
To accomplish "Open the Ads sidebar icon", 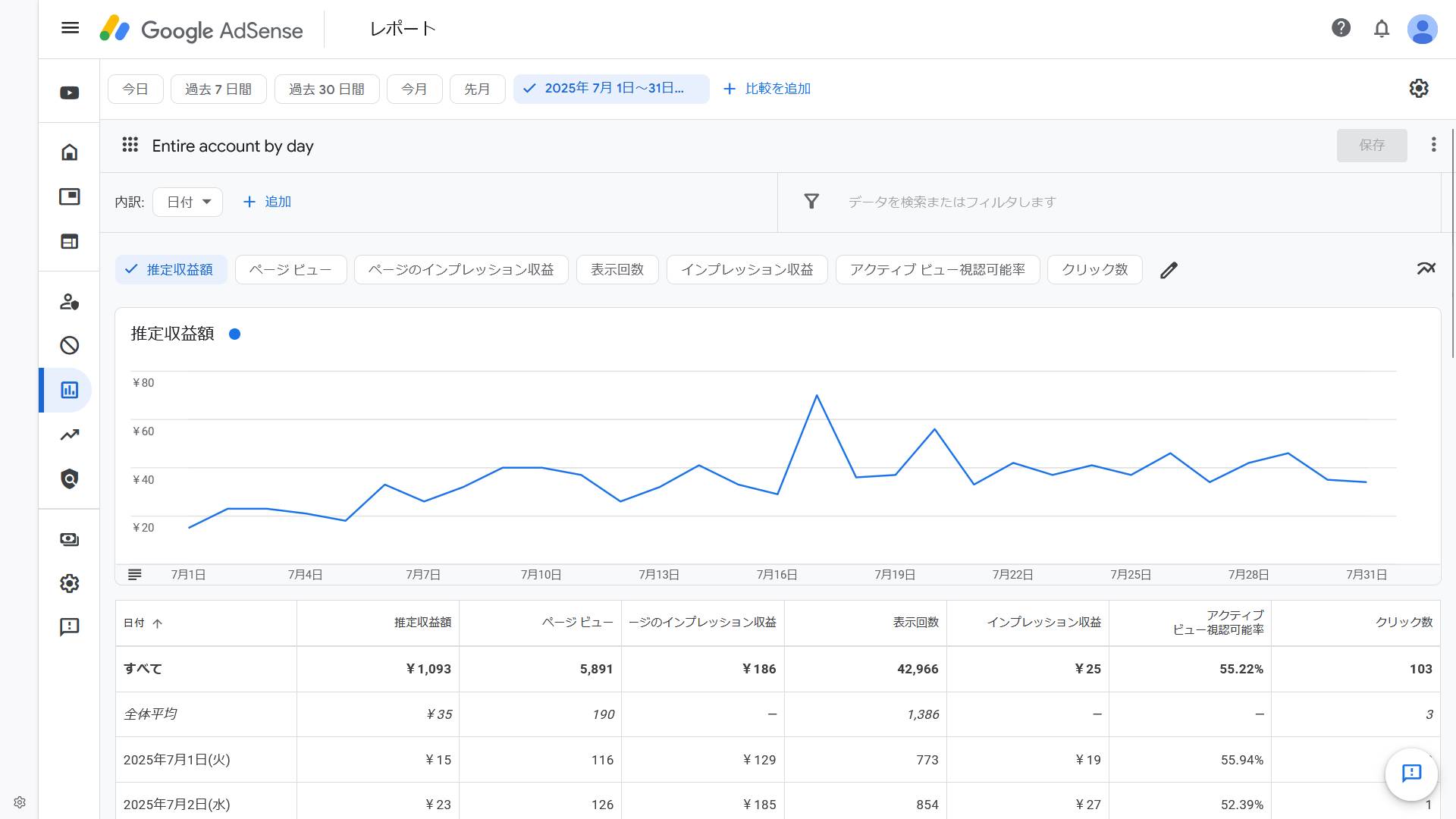I will click(70, 196).
